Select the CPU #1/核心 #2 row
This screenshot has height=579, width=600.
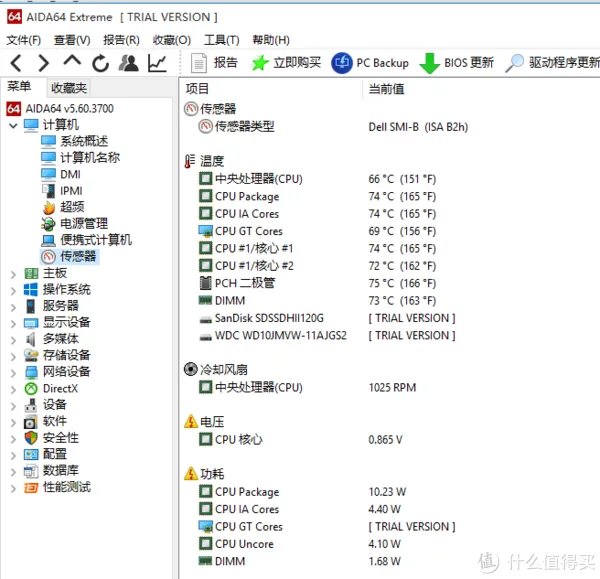pos(318,266)
